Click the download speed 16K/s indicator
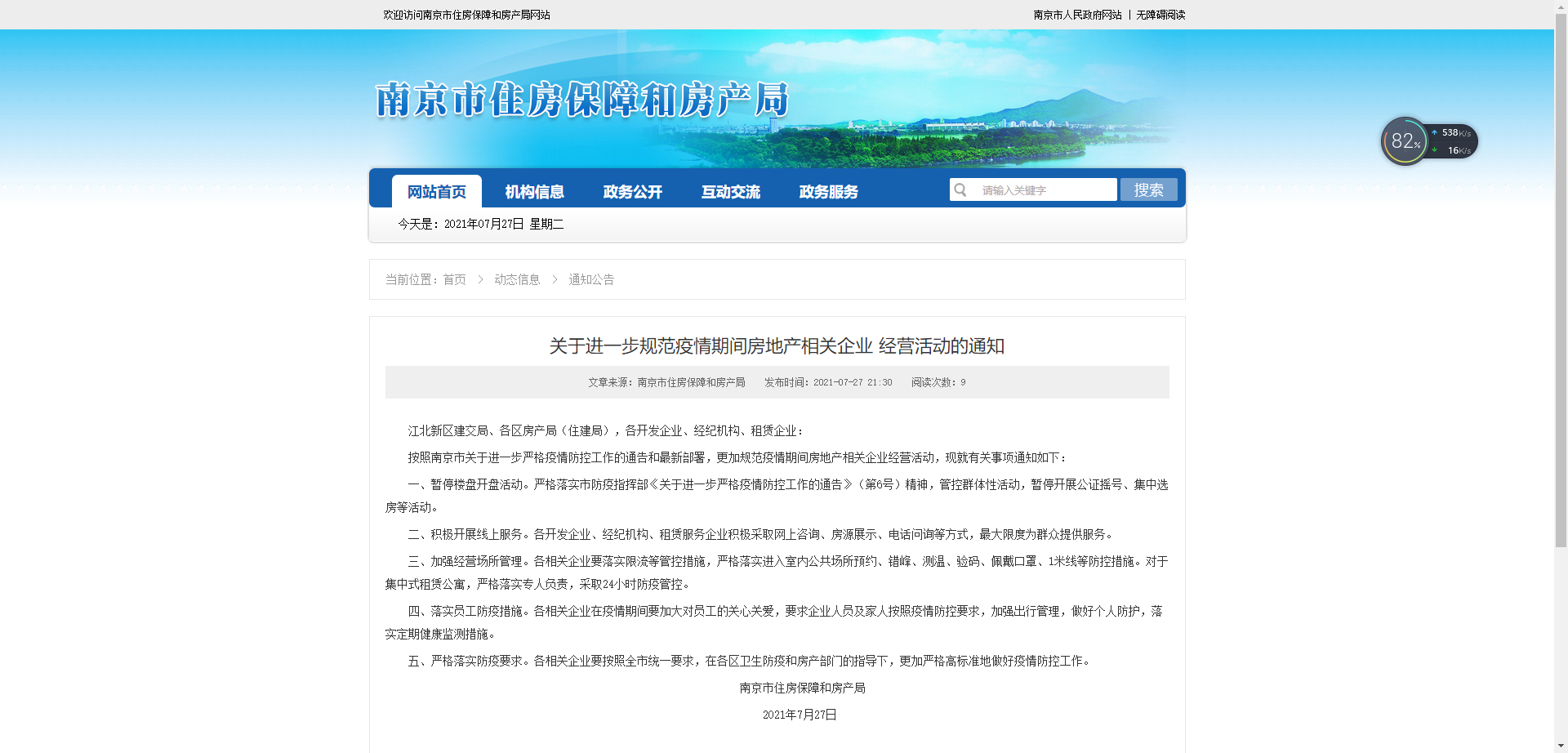The height and width of the screenshot is (753, 1568). click(x=1454, y=150)
